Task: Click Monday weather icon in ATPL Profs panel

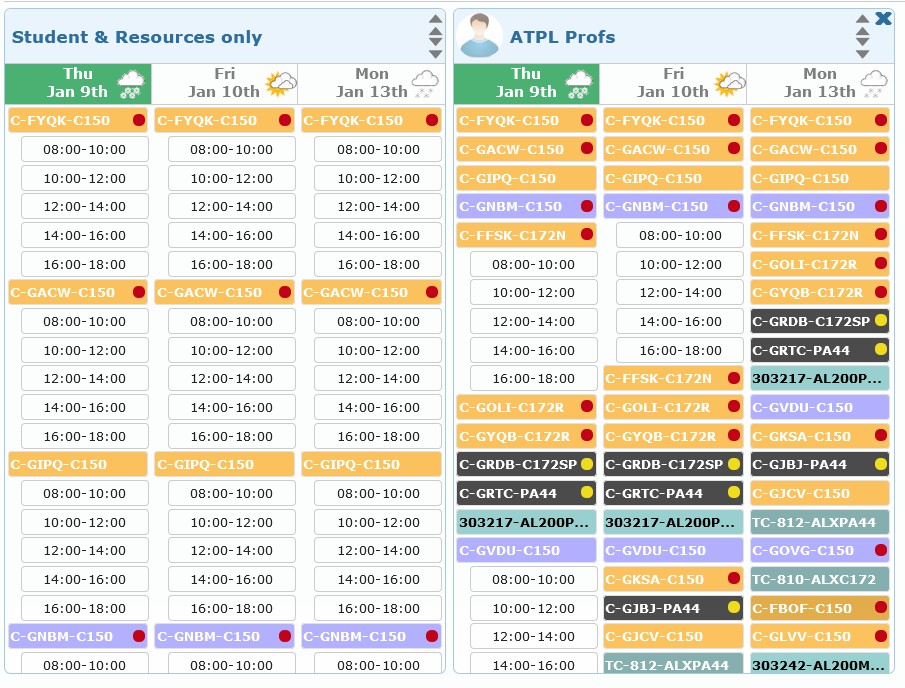Action: pyautogui.click(x=875, y=82)
